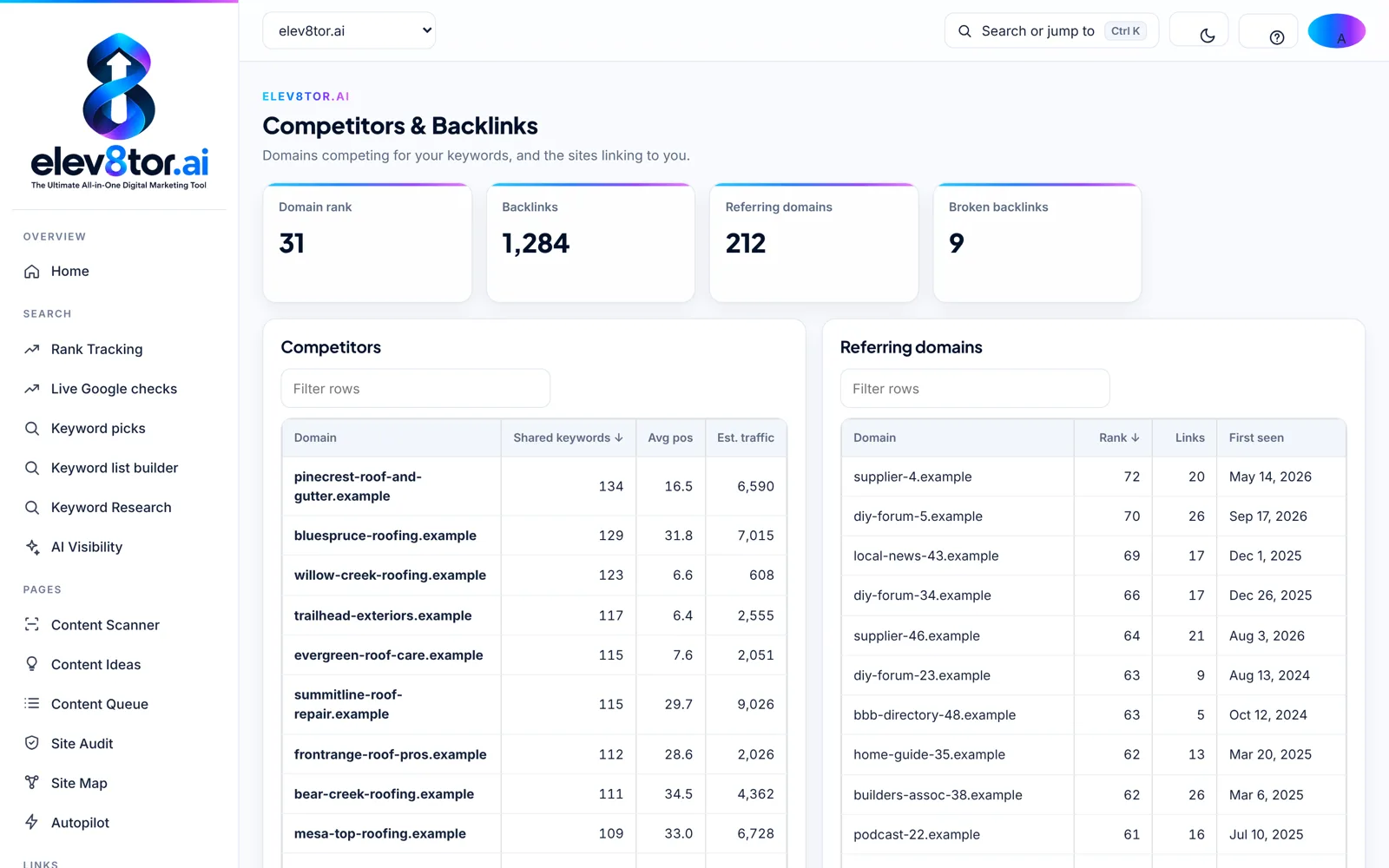
Task: Click the Competitors Filter rows field
Action: tap(415, 389)
